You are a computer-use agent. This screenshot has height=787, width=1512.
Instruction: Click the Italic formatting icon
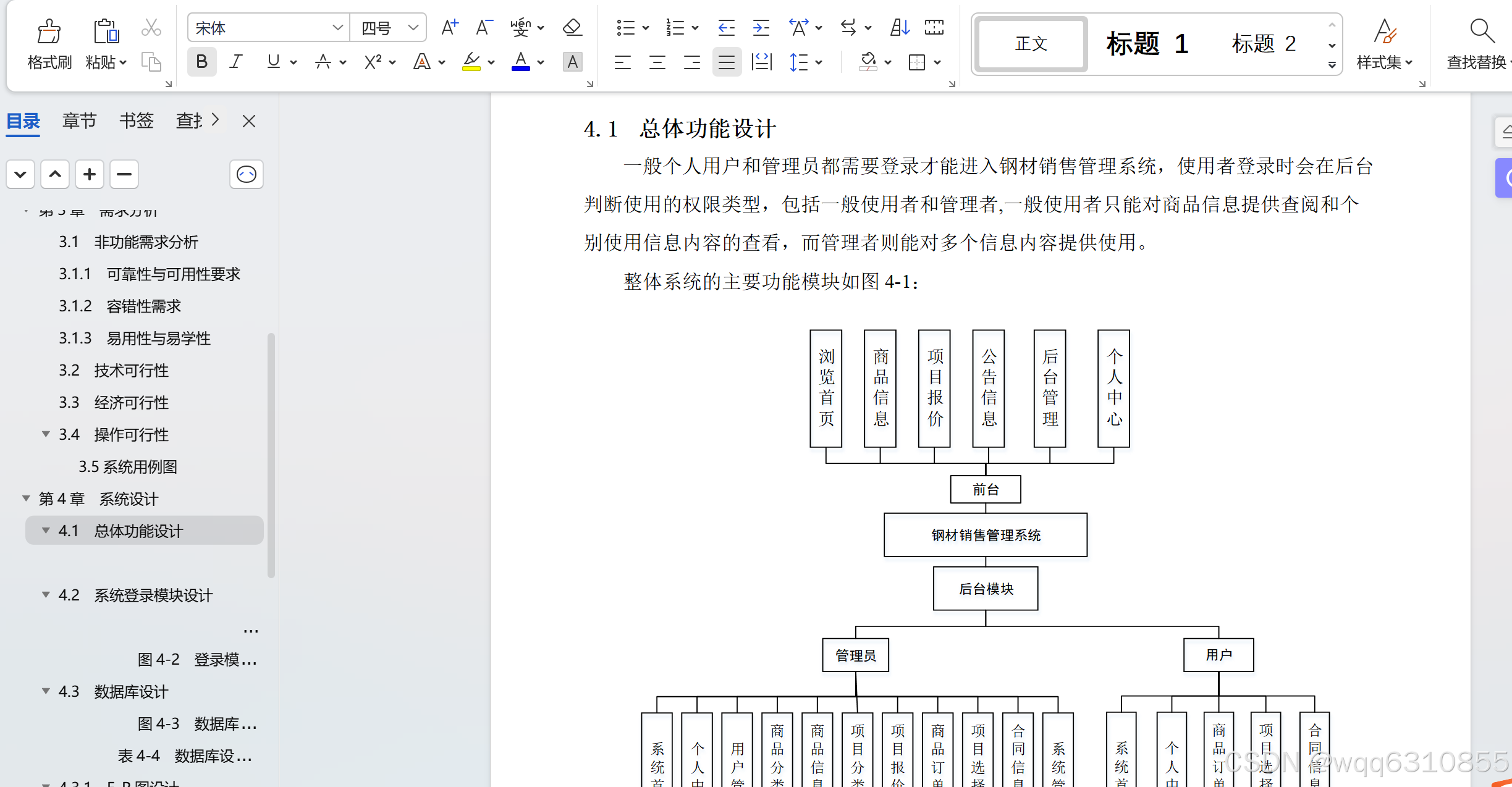coord(236,62)
